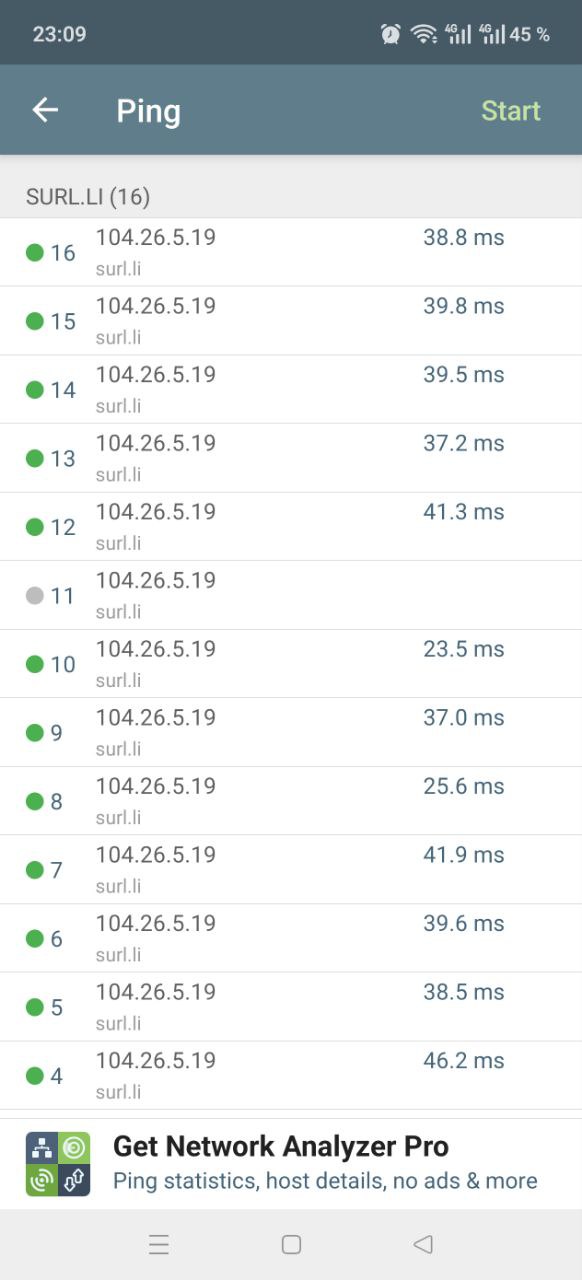This screenshot has height=1280, width=582.
Task: Tap the Android back triangle icon
Action: pyautogui.click(x=423, y=1245)
